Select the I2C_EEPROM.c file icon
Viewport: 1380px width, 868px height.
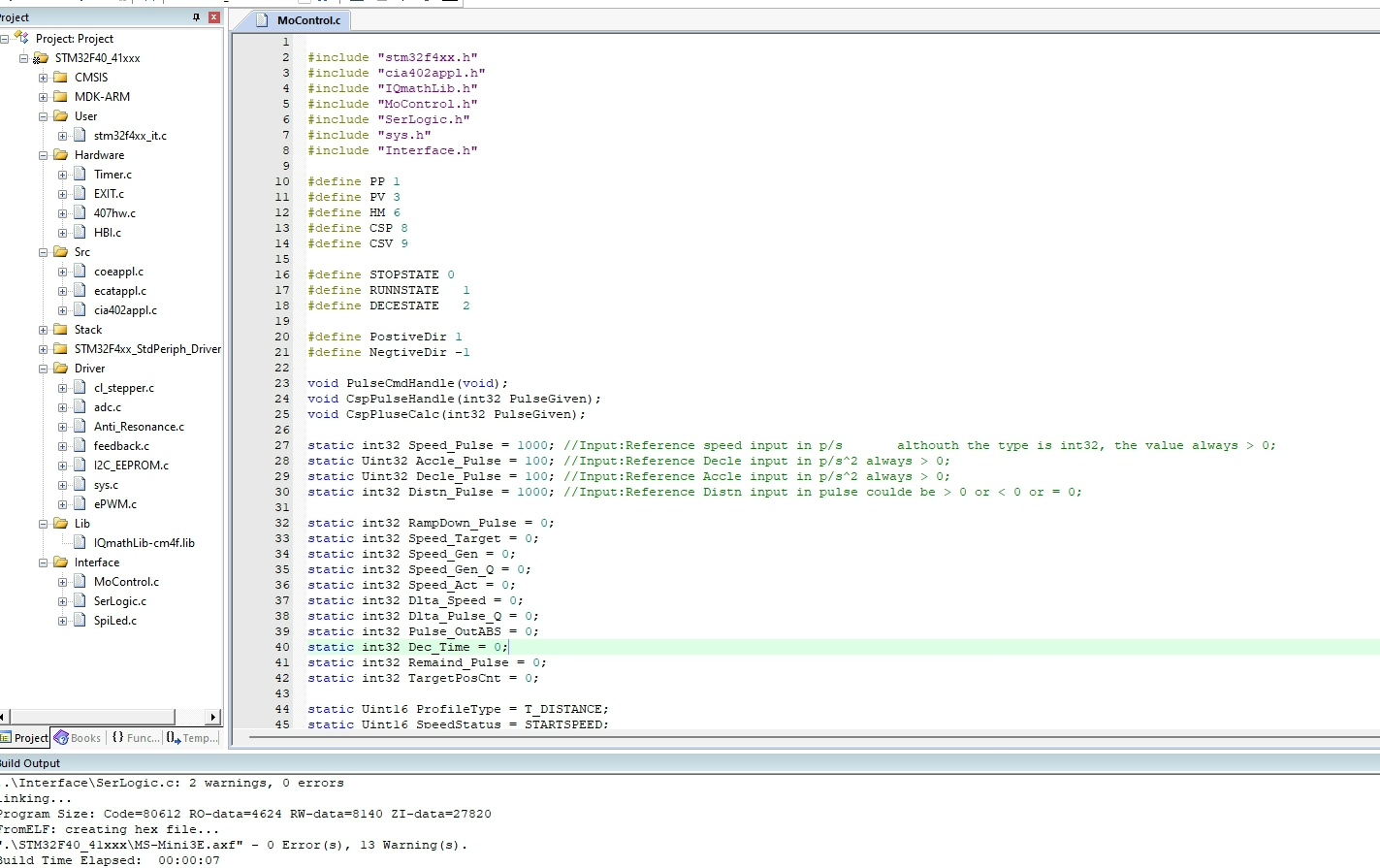pos(80,466)
